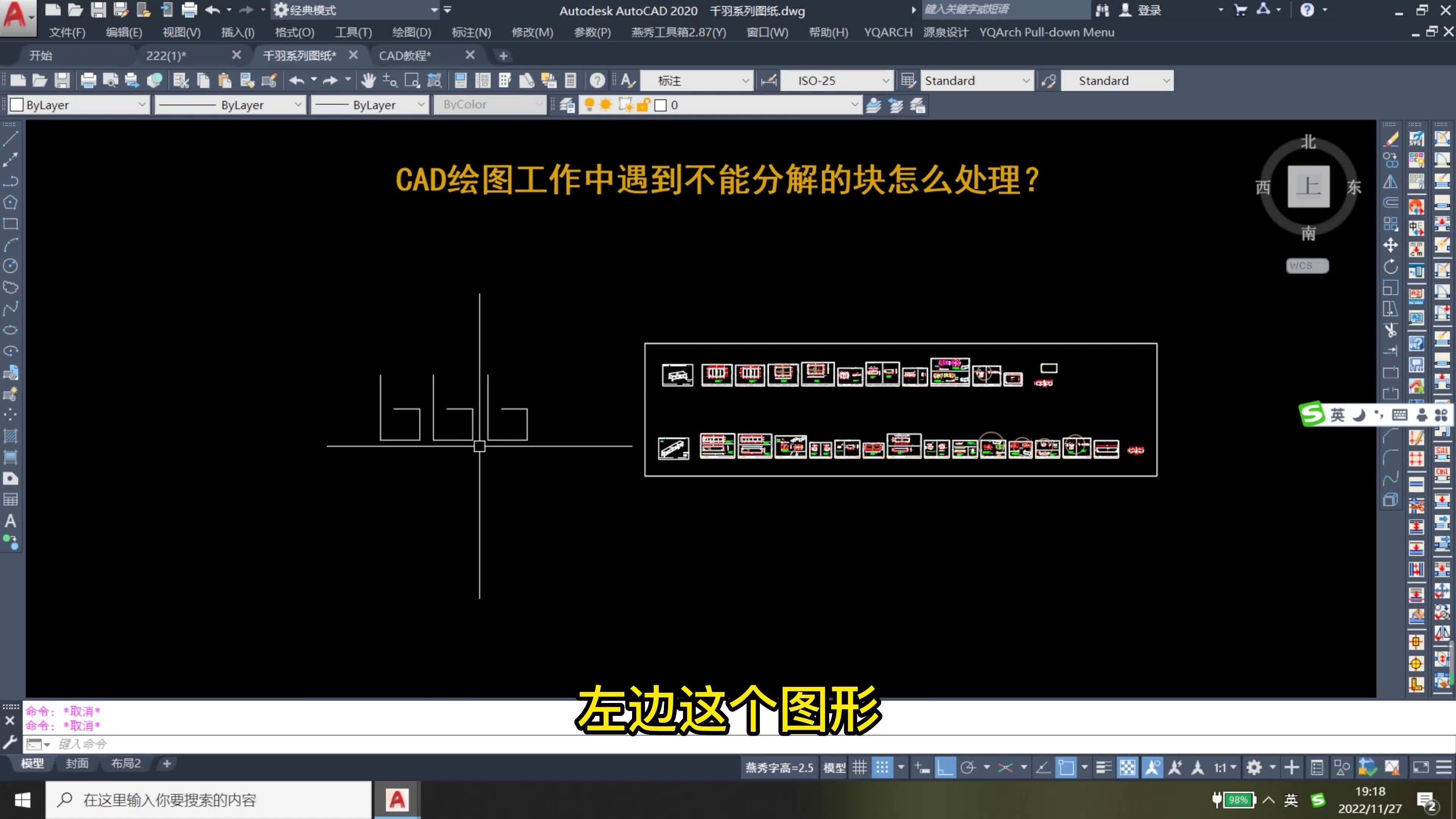This screenshot has width=1456, height=819.
Task: Select the Table tool
Action: (11, 500)
